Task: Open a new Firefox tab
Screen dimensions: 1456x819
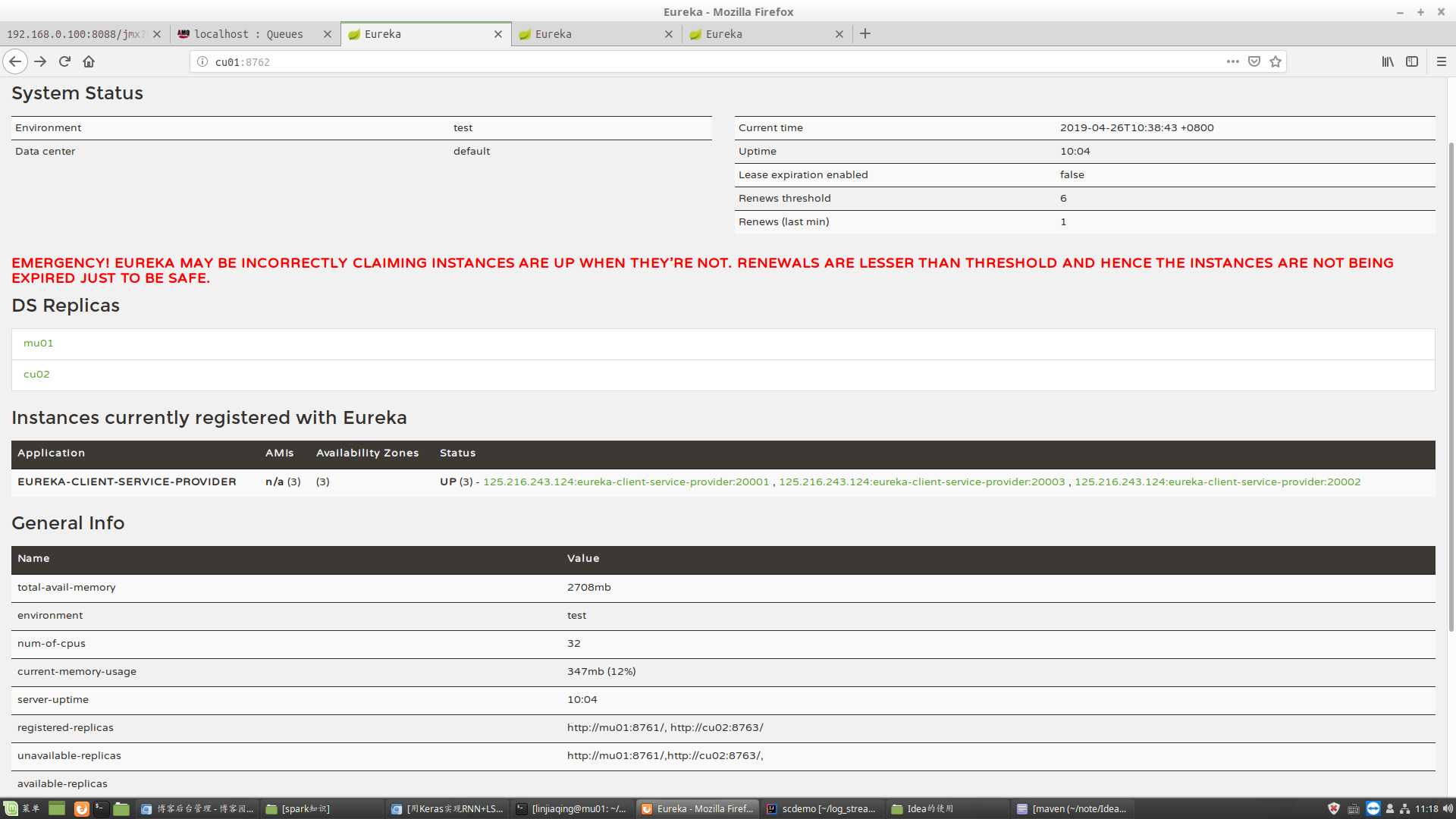Action: 865,33
